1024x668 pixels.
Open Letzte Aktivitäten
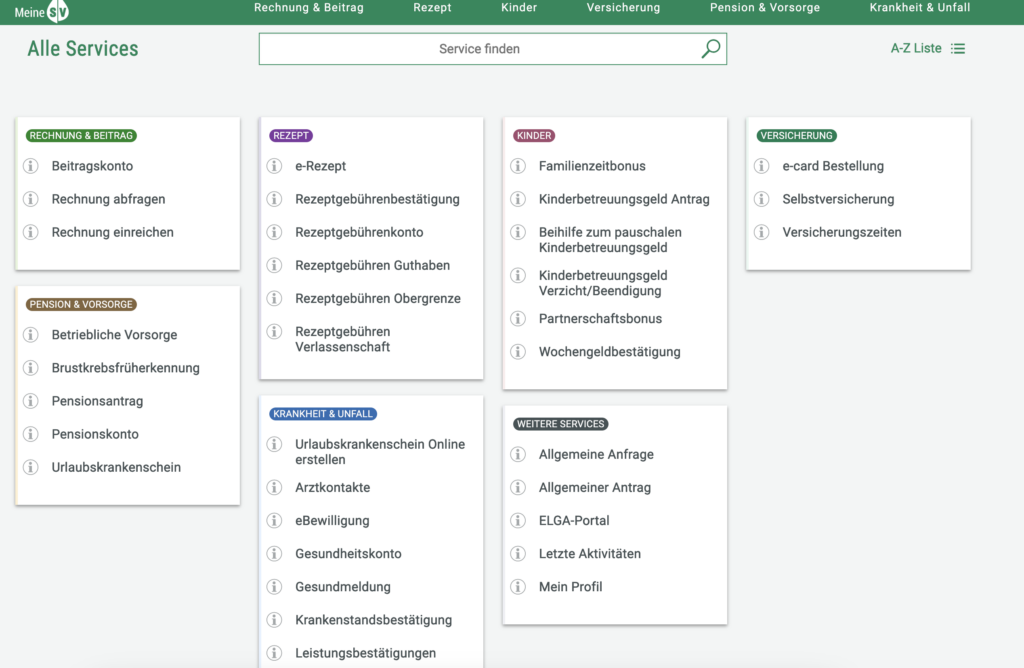click(590, 554)
